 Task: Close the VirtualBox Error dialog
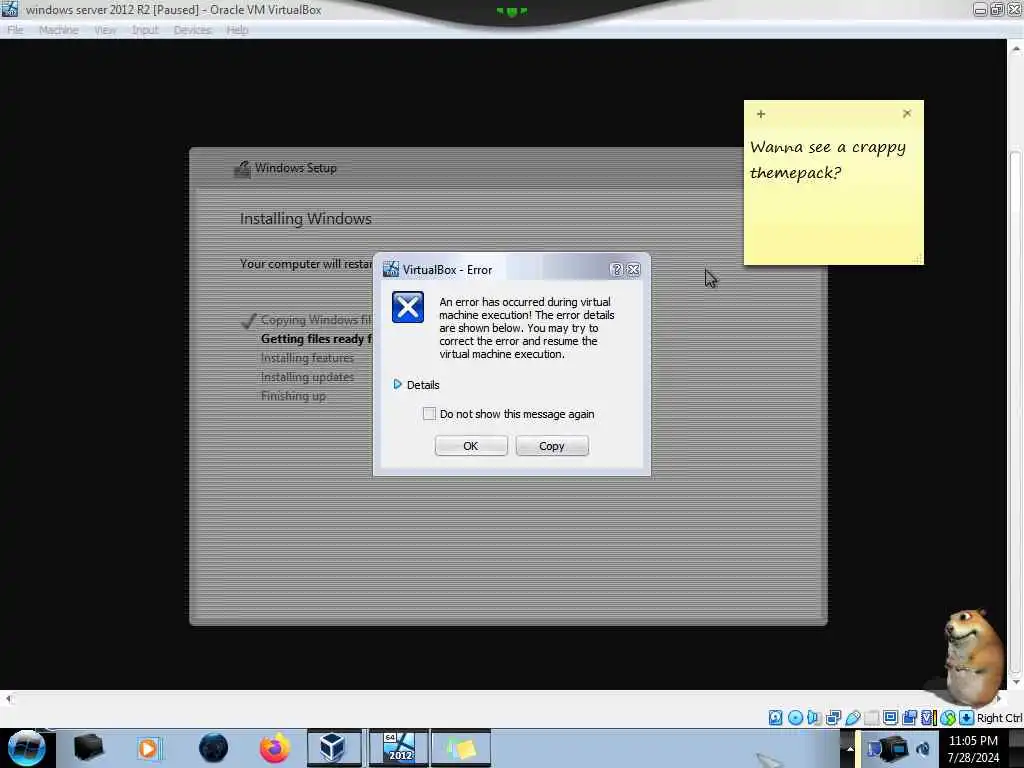pos(633,270)
